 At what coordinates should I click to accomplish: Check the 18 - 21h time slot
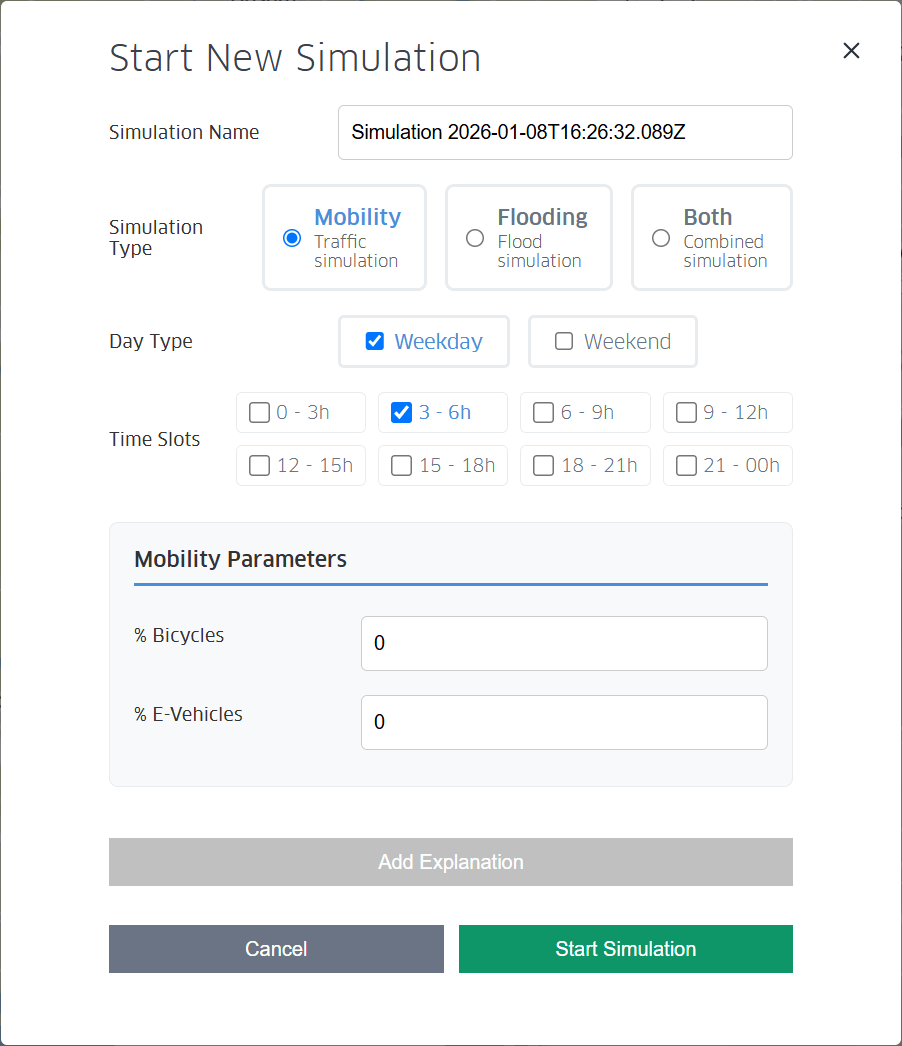tap(544, 466)
